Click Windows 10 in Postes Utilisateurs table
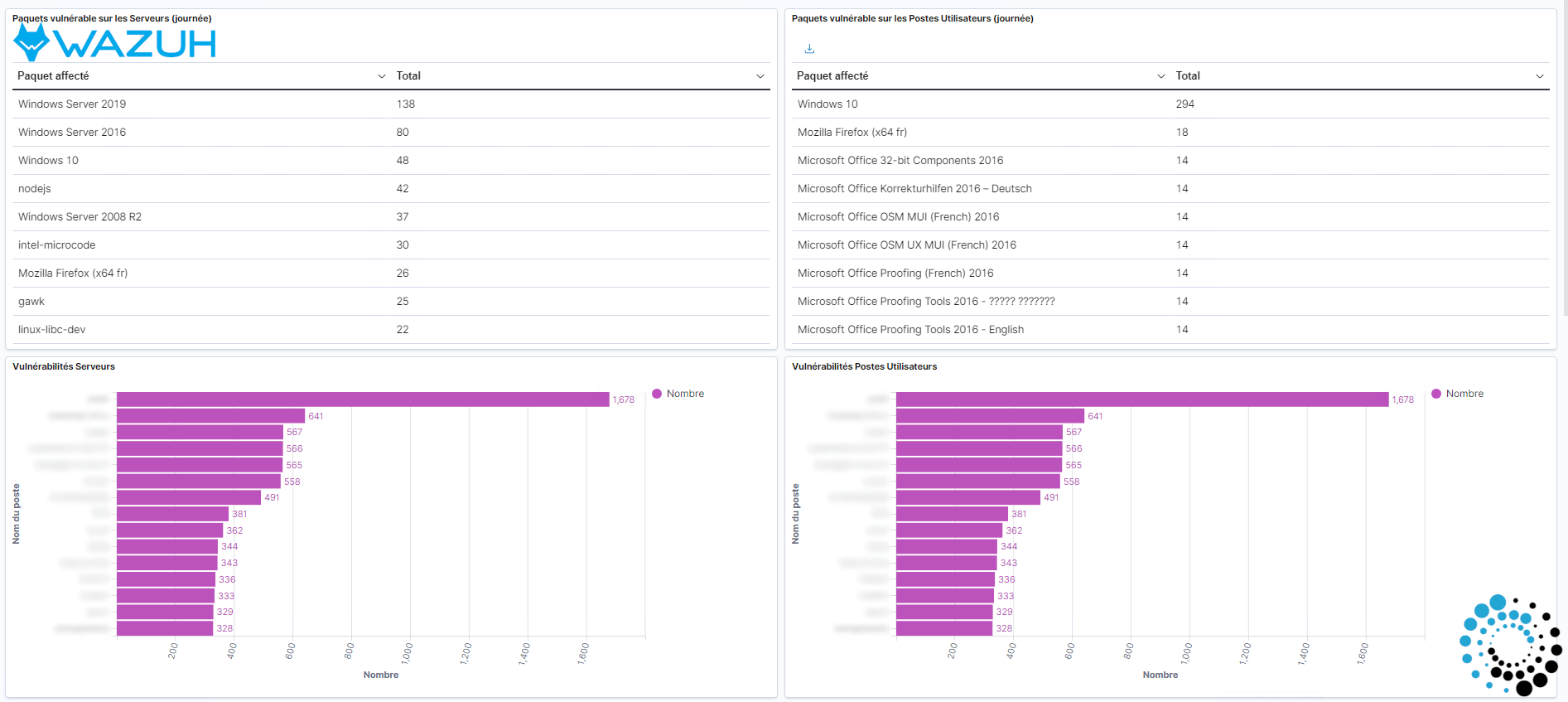 tap(827, 104)
